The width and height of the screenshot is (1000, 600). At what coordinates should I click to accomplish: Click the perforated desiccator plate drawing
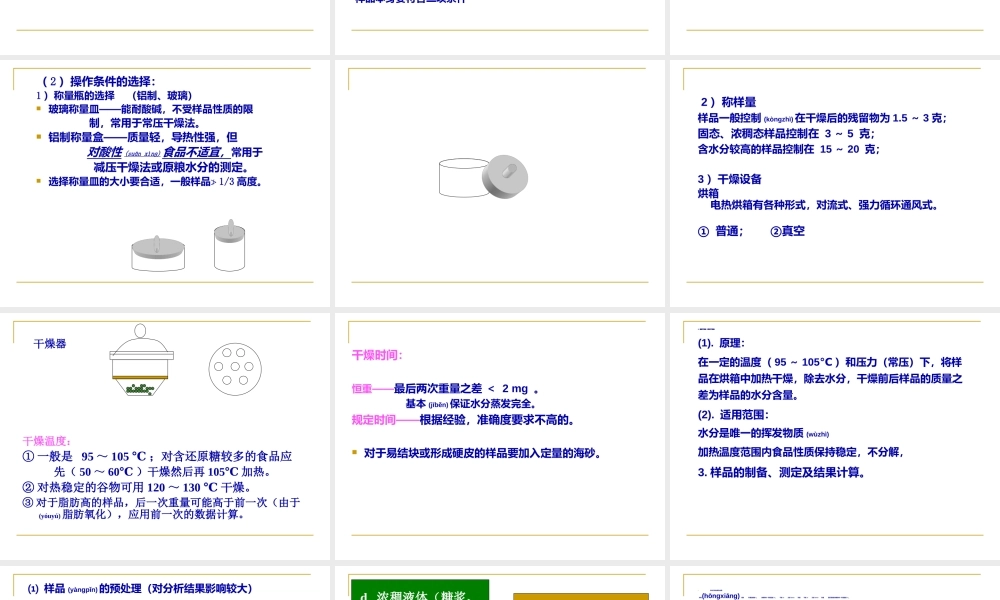(236, 369)
